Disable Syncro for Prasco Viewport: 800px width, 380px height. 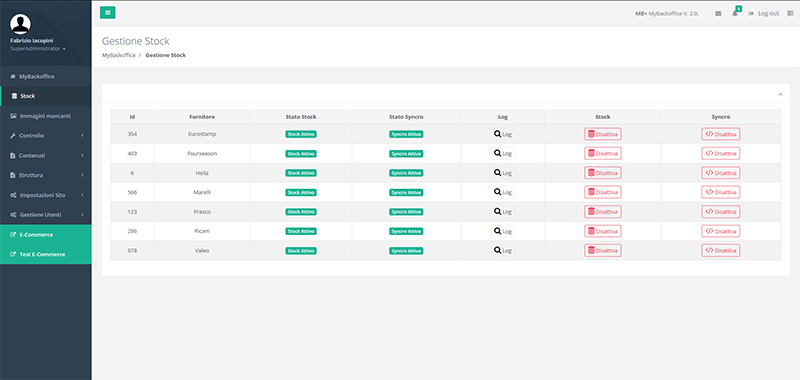(720, 212)
